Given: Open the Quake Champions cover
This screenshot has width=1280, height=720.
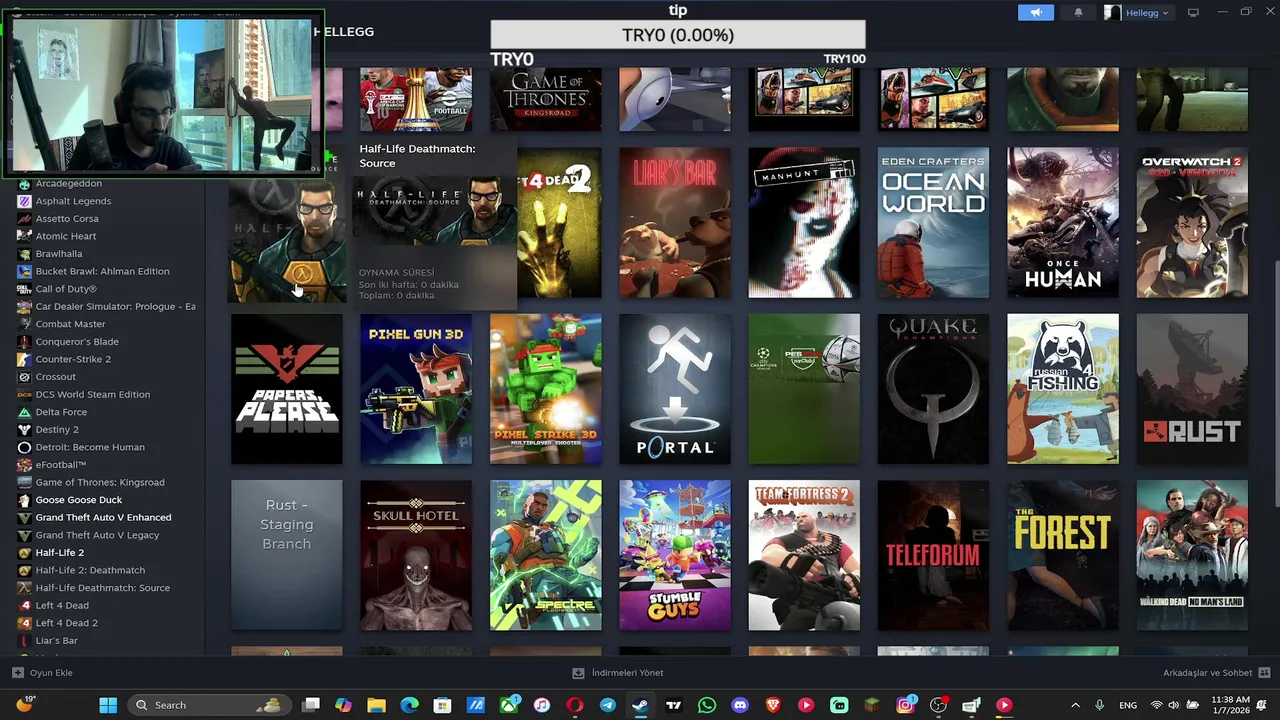Looking at the screenshot, I should point(933,389).
